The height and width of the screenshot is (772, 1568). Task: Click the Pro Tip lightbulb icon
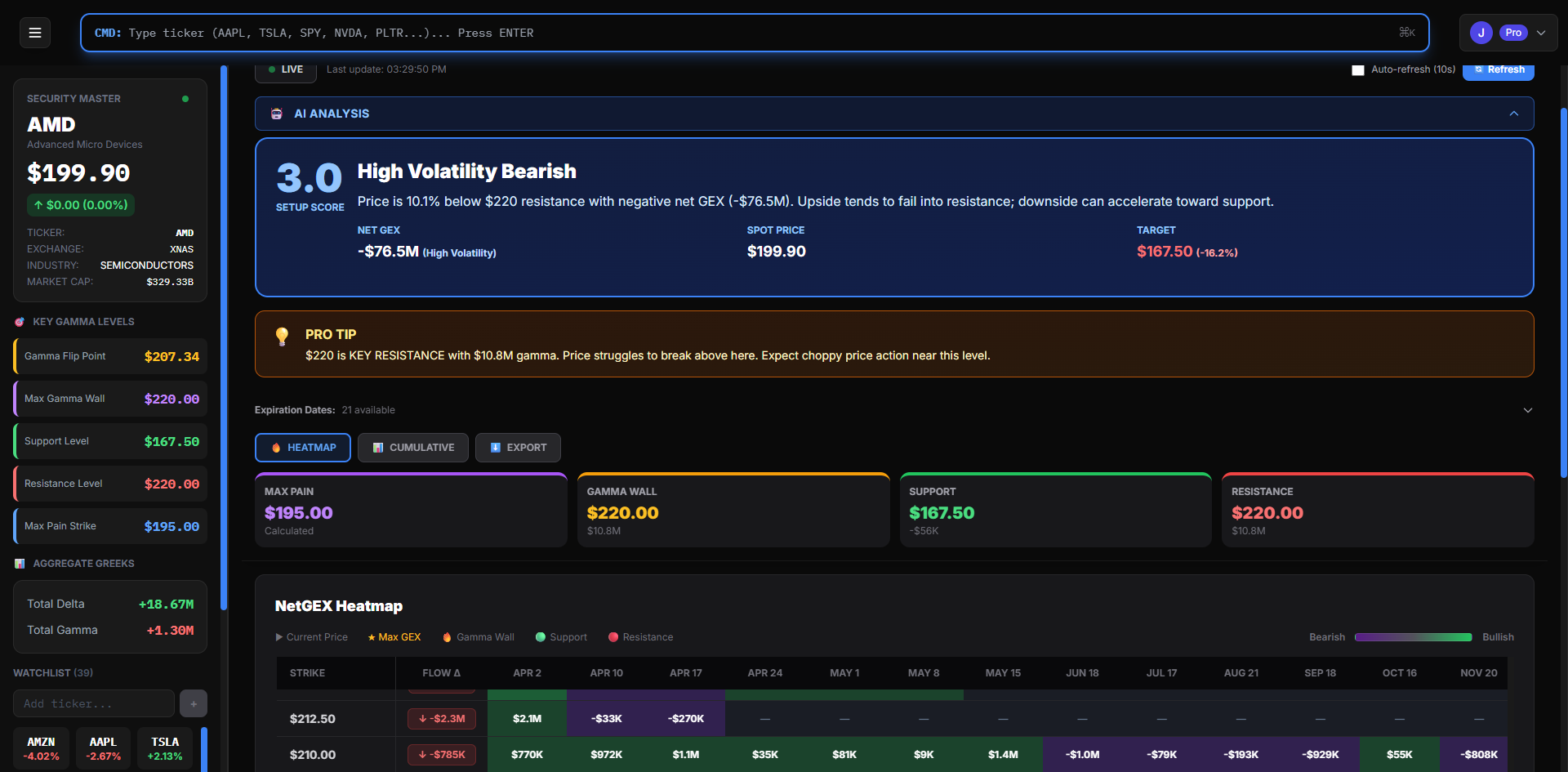(282, 336)
